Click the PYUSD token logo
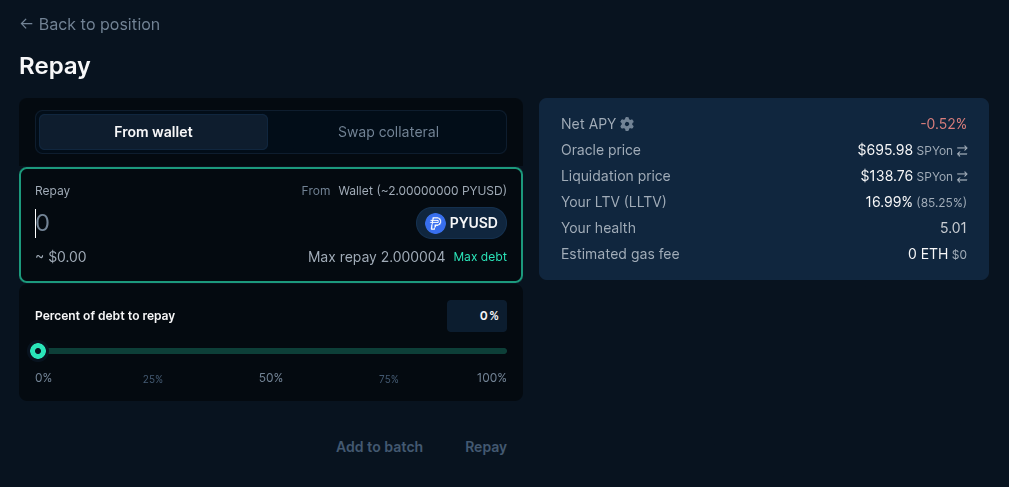 [x=435, y=223]
